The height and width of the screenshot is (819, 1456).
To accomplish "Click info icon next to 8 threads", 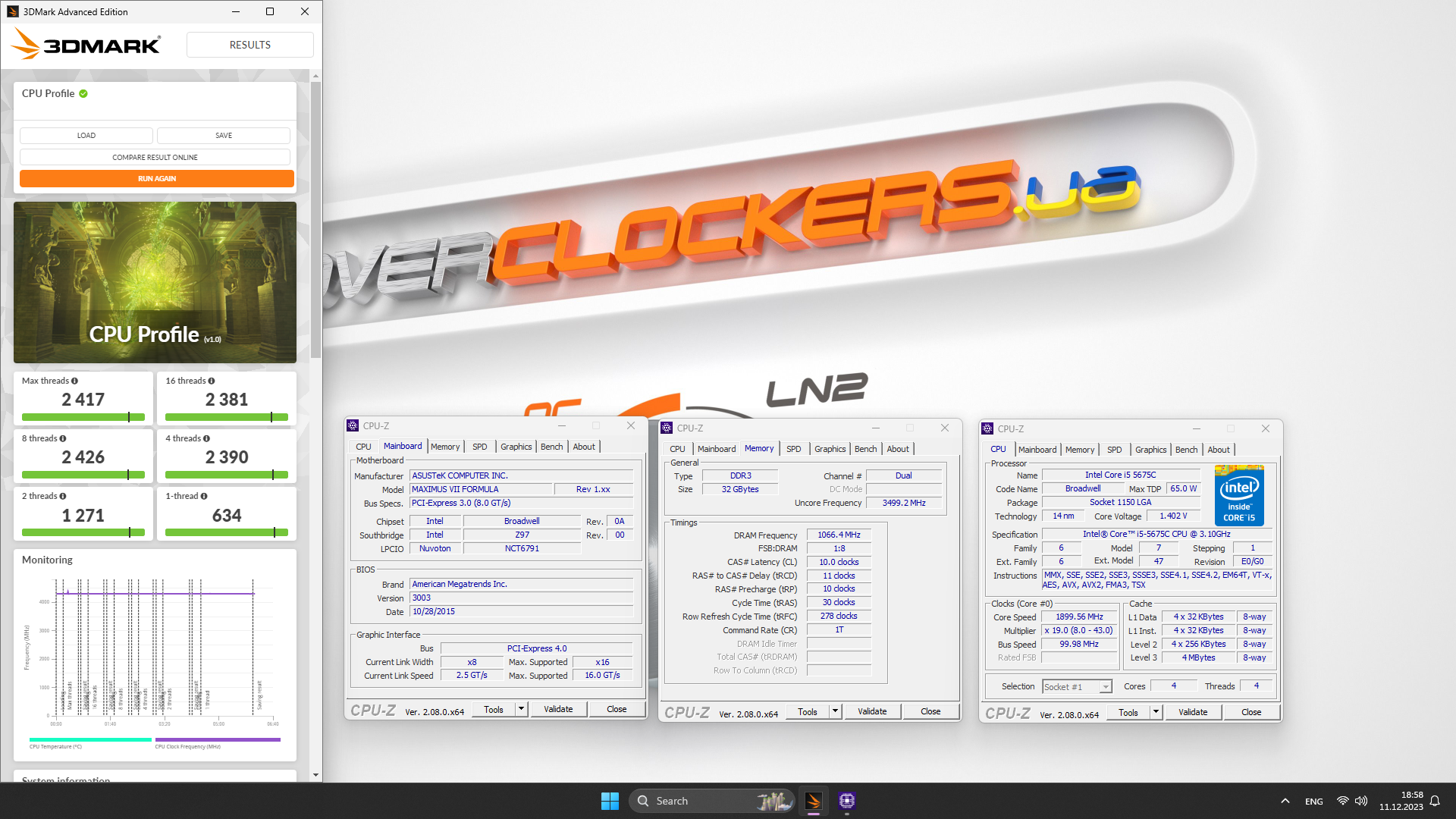I will [63, 438].
